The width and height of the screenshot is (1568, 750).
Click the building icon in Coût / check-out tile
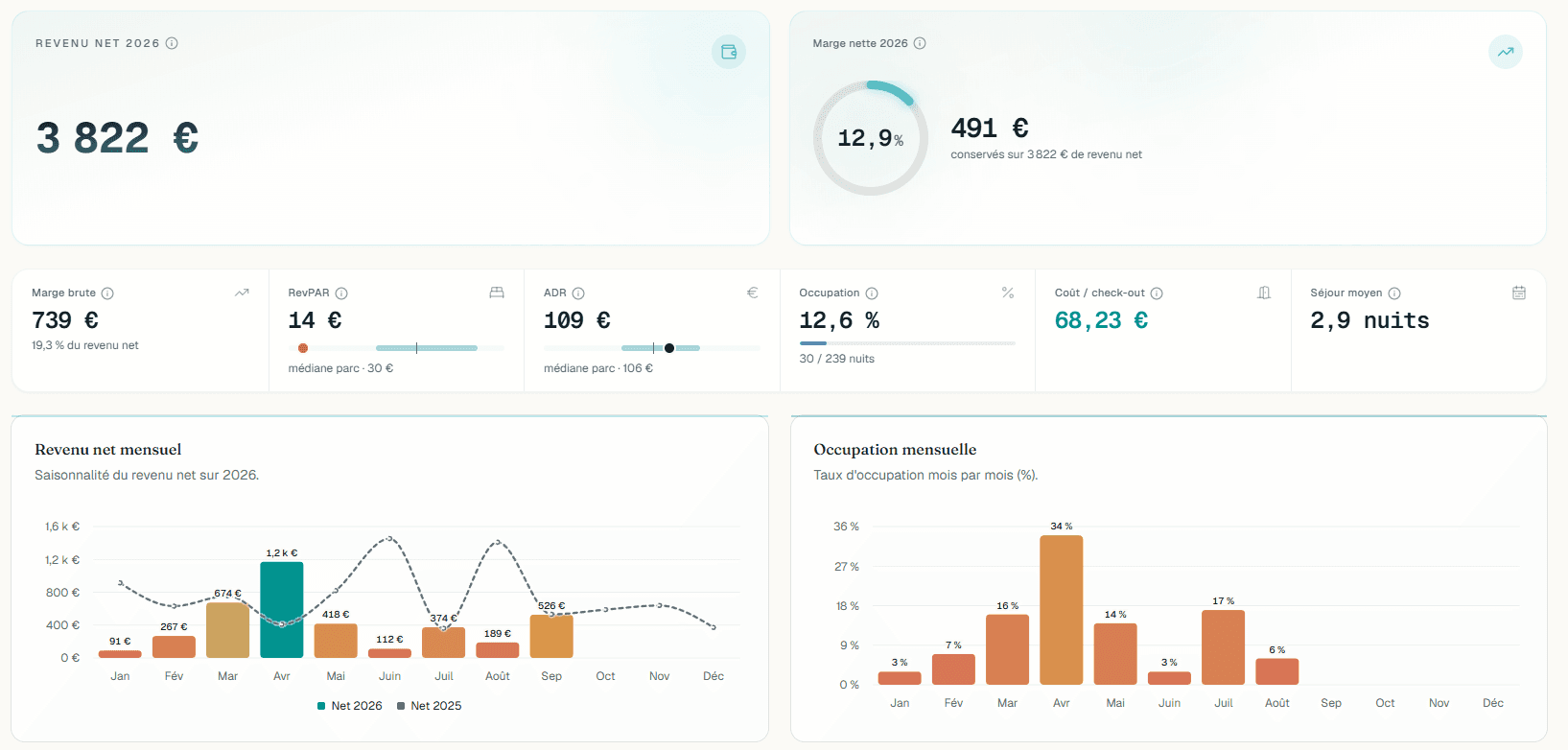pos(1264,293)
